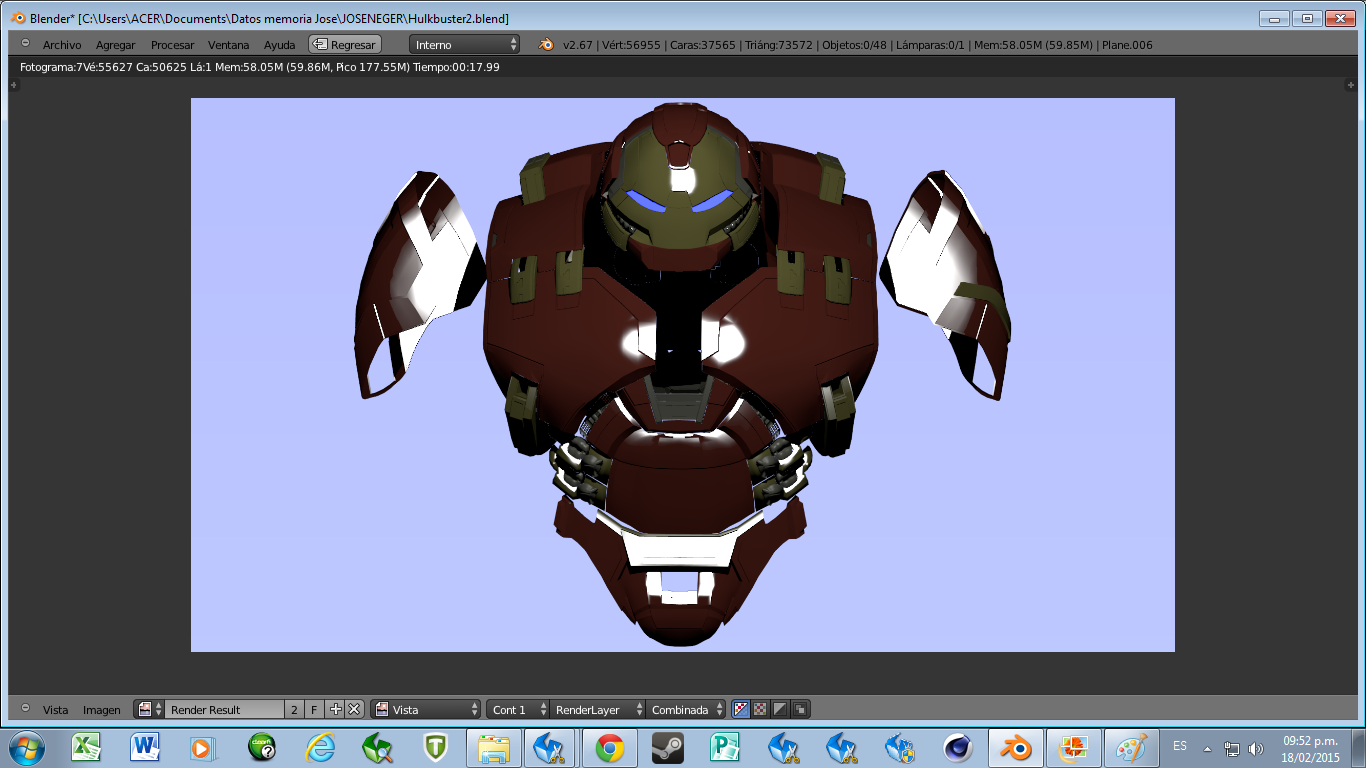
Task: Click the Blender logo in the header
Action: tap(547, 44)
